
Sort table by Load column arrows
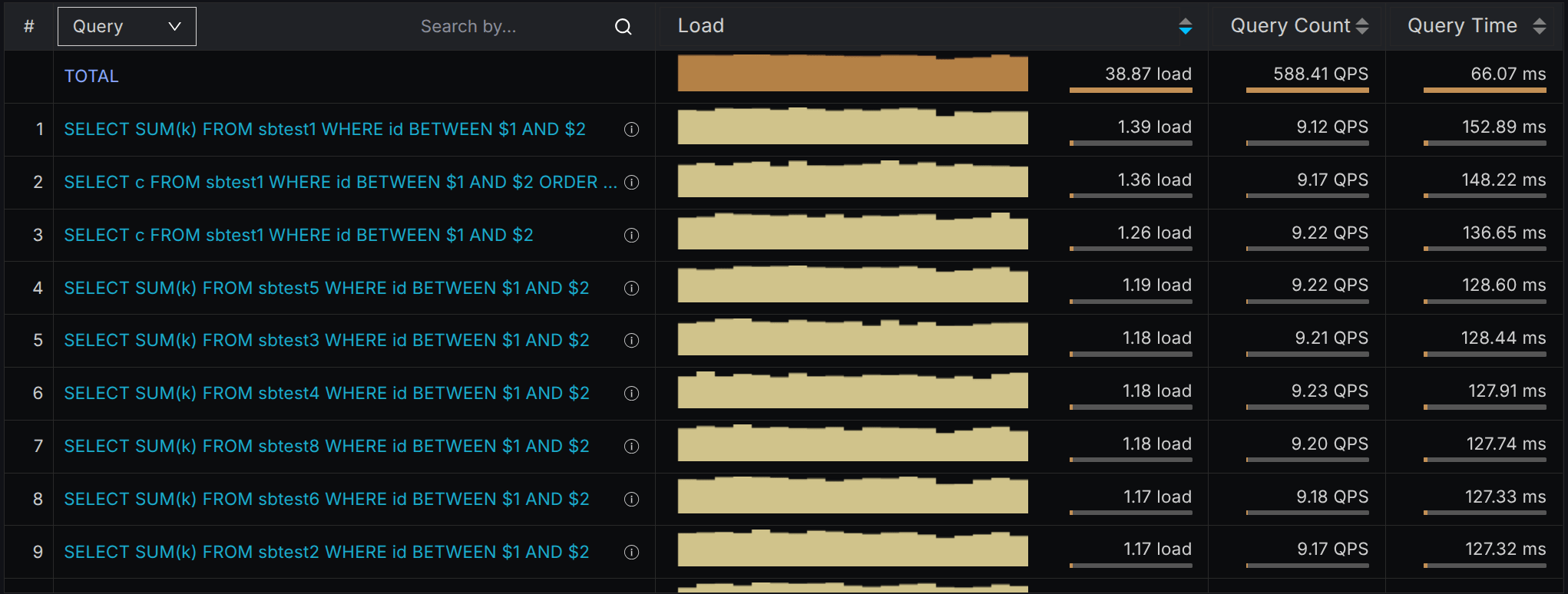(x=1185, y=27)
